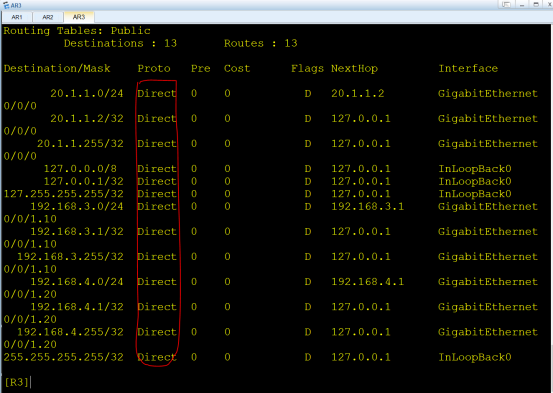This screenshot has height=393, width=553.
Task: Switch to the AR2 tab
Action: tap(48, 17)
